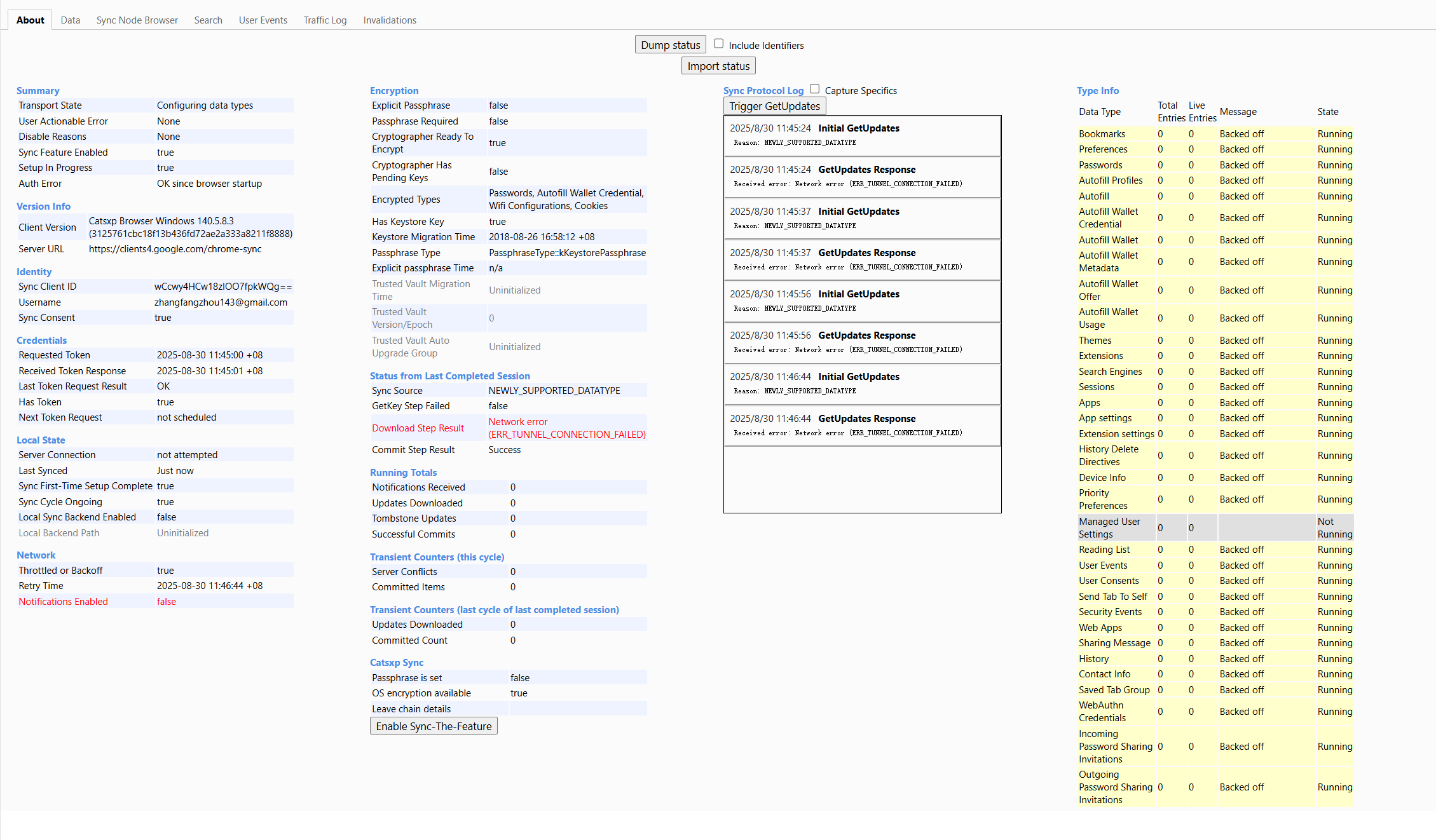Click the Outgoing Password Sharing Invitations type
Viewport: 1436px width, 840px height.
(1116, 787)
